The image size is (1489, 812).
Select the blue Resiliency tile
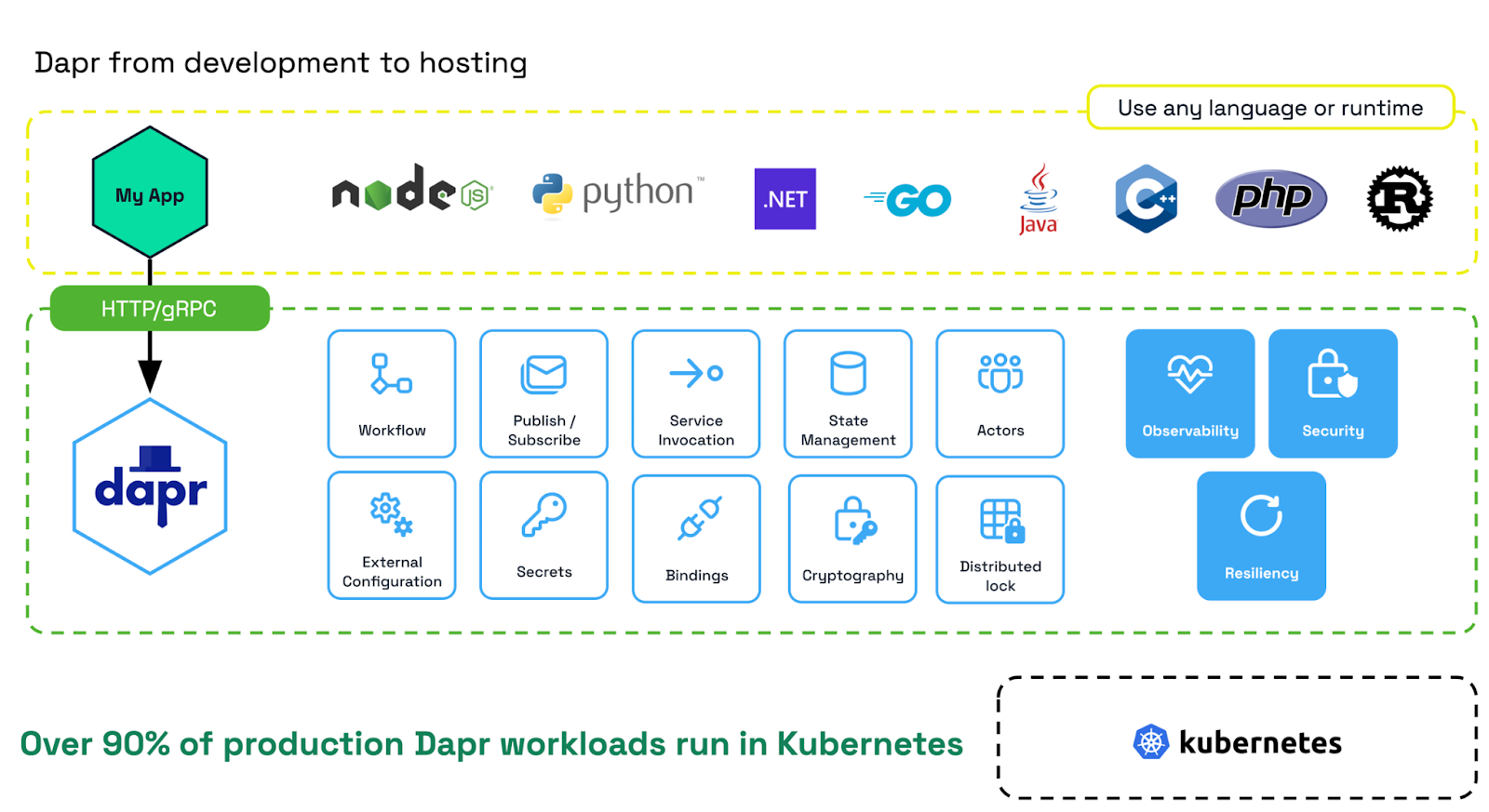click(x=1261, y=536)
